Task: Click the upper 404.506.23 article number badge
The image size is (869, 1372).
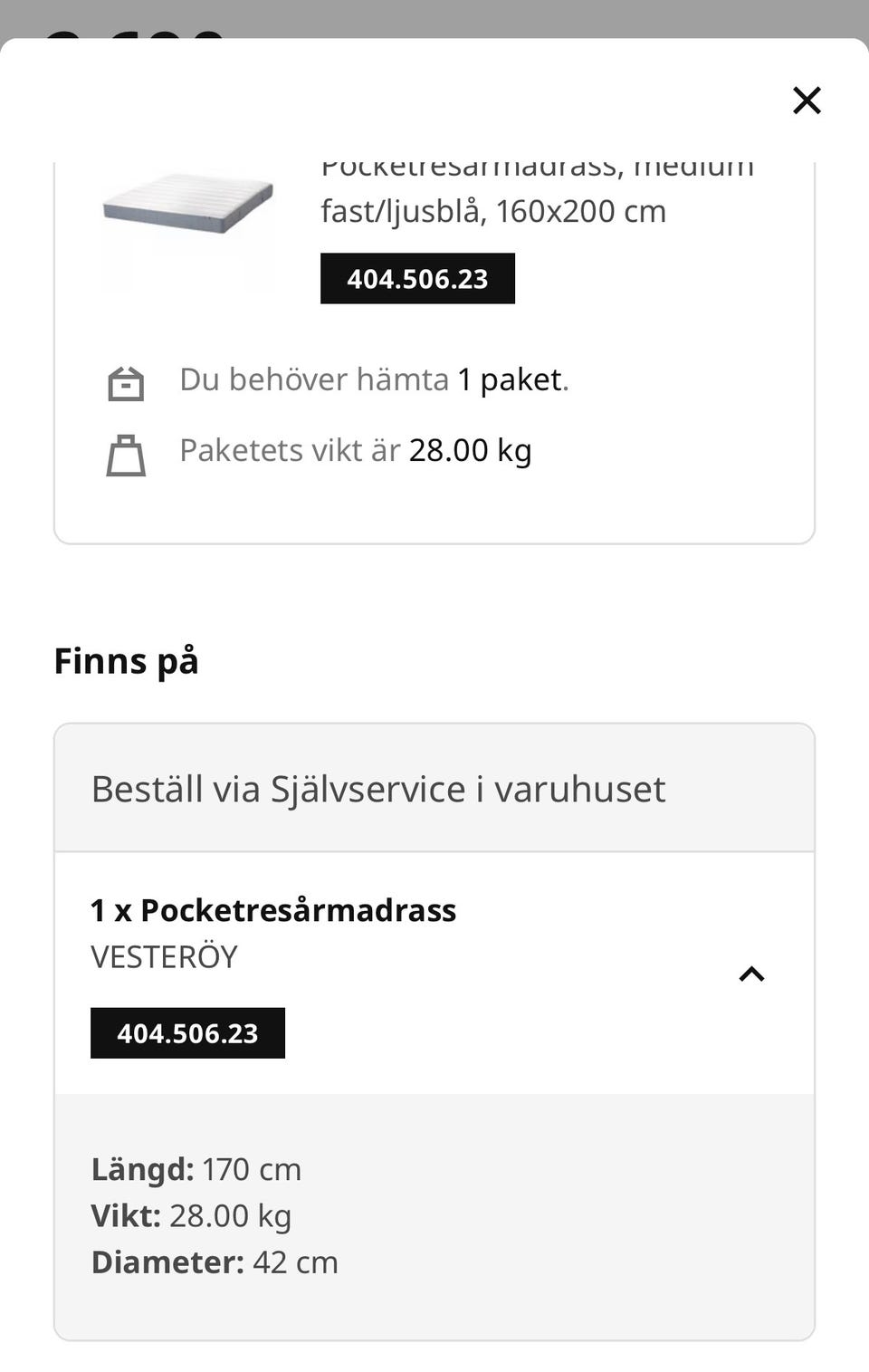Action: 417,279
